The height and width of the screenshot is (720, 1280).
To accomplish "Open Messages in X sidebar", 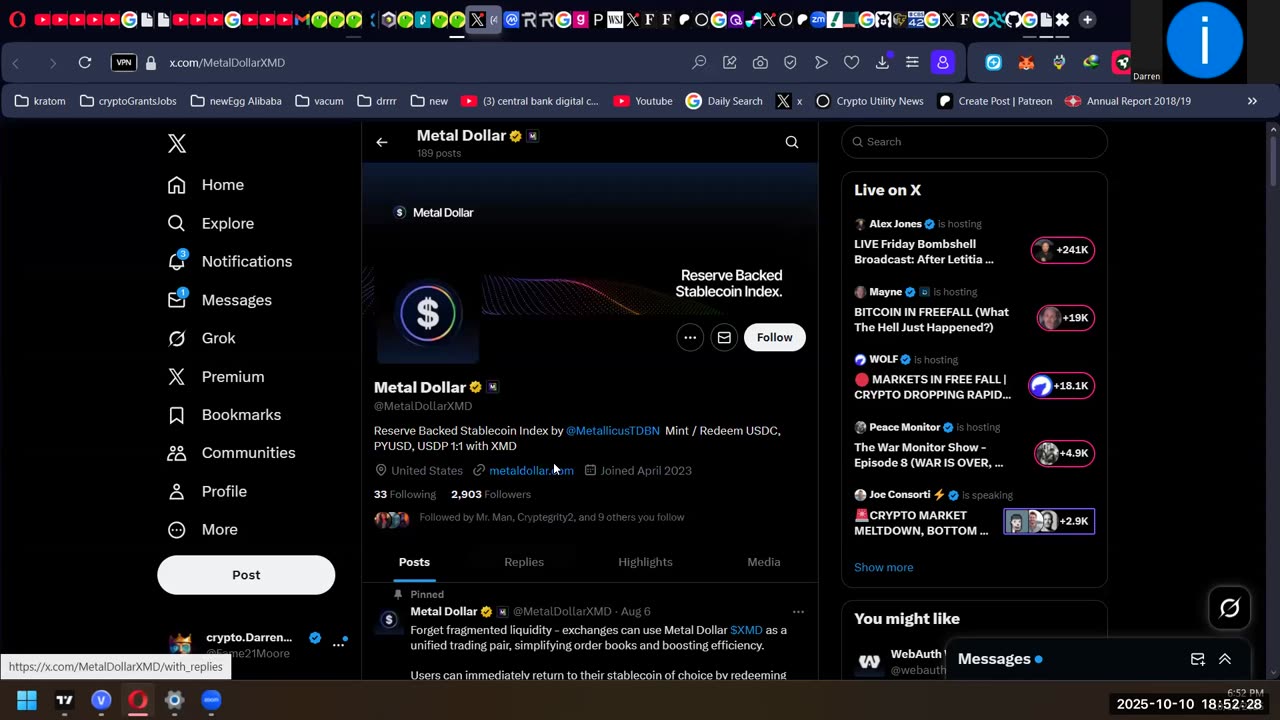I will (219, 300).
